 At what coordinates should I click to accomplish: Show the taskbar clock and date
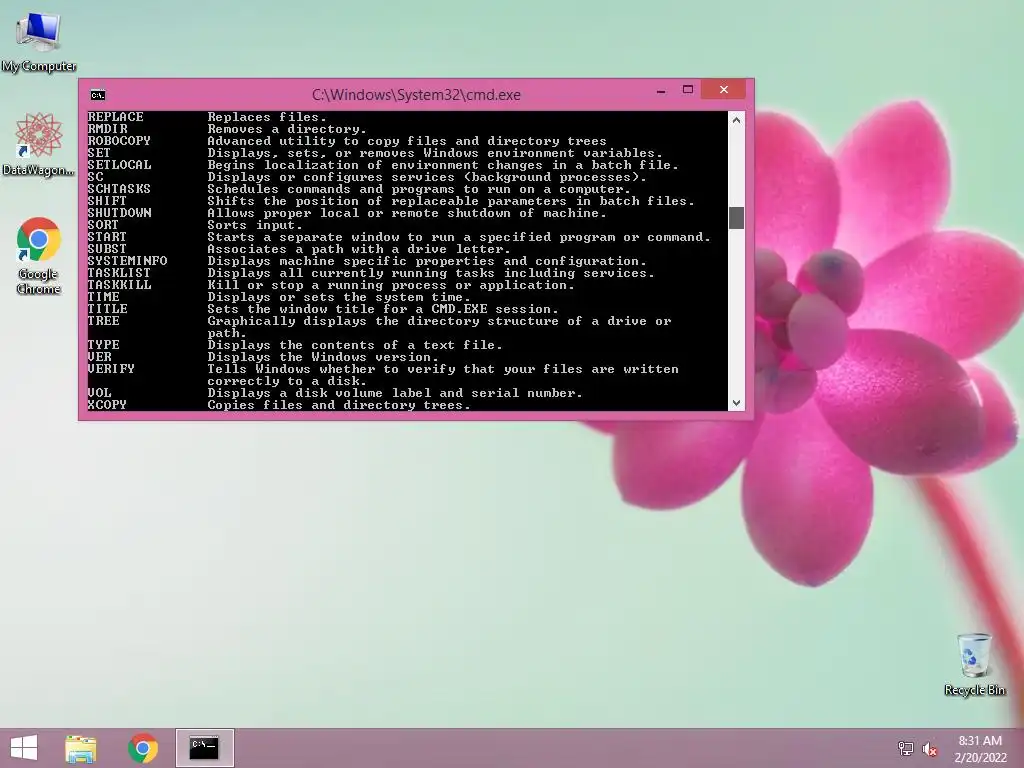(x=980, y=748)
